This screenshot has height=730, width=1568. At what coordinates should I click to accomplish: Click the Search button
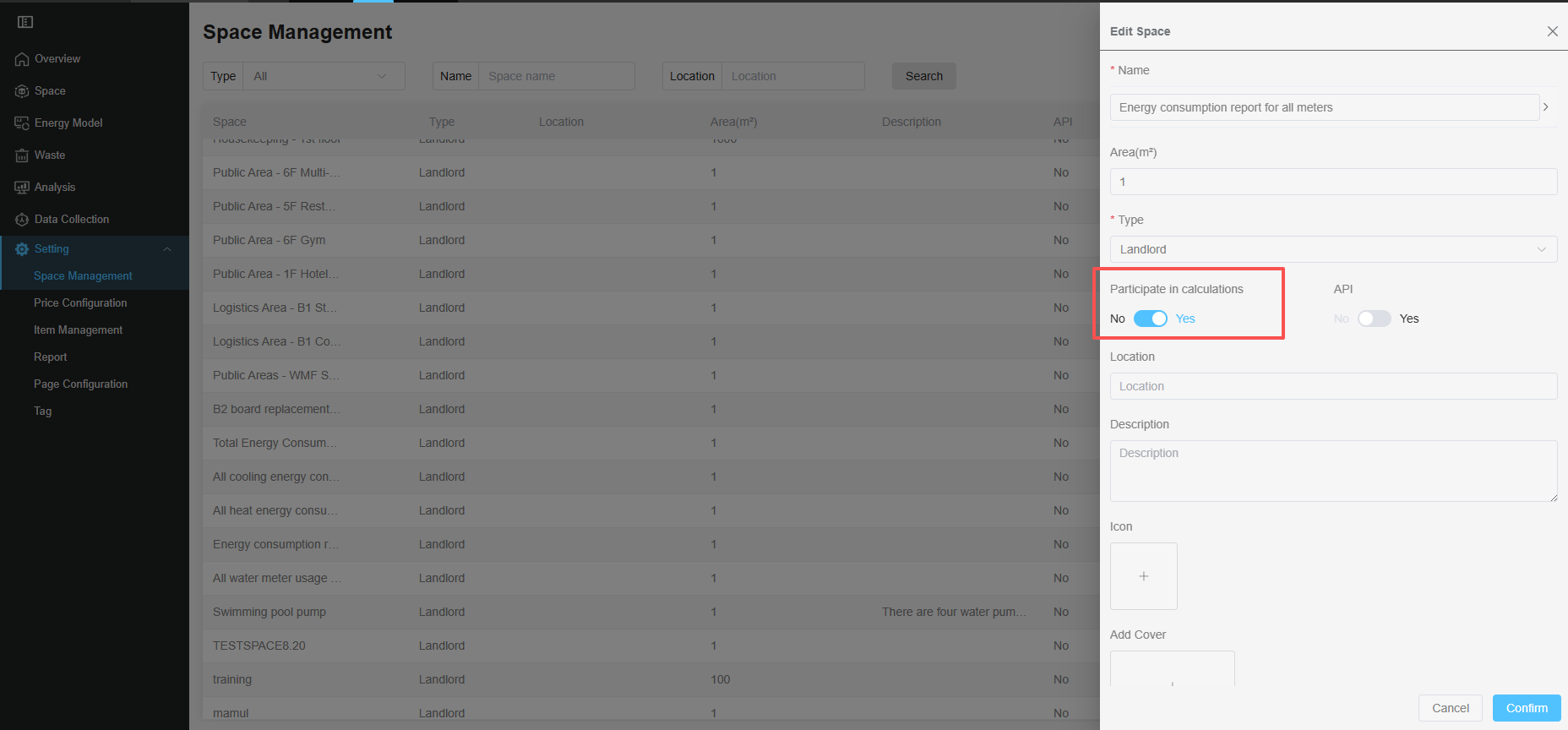tap(923, 76)
